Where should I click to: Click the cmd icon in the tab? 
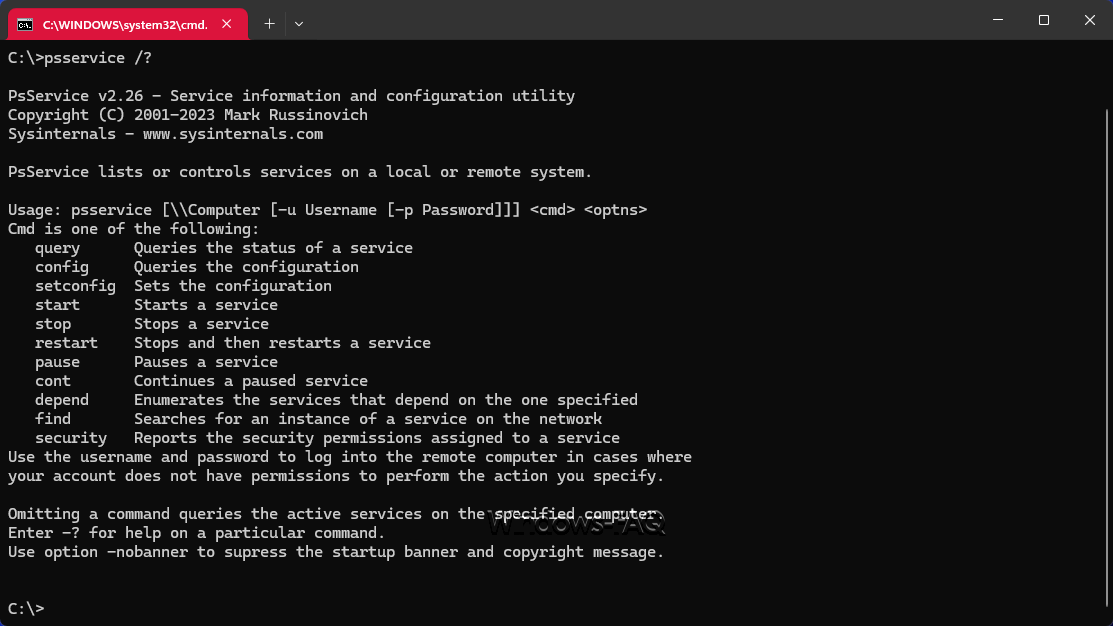pyautogui.click(x=25, y=24)
